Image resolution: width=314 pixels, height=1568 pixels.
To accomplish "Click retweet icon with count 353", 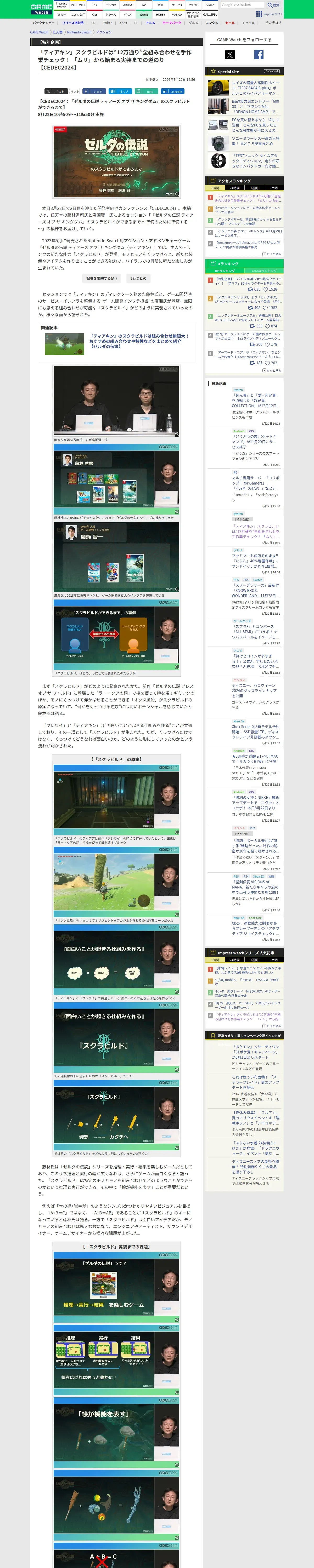I will tap(253, 326).
